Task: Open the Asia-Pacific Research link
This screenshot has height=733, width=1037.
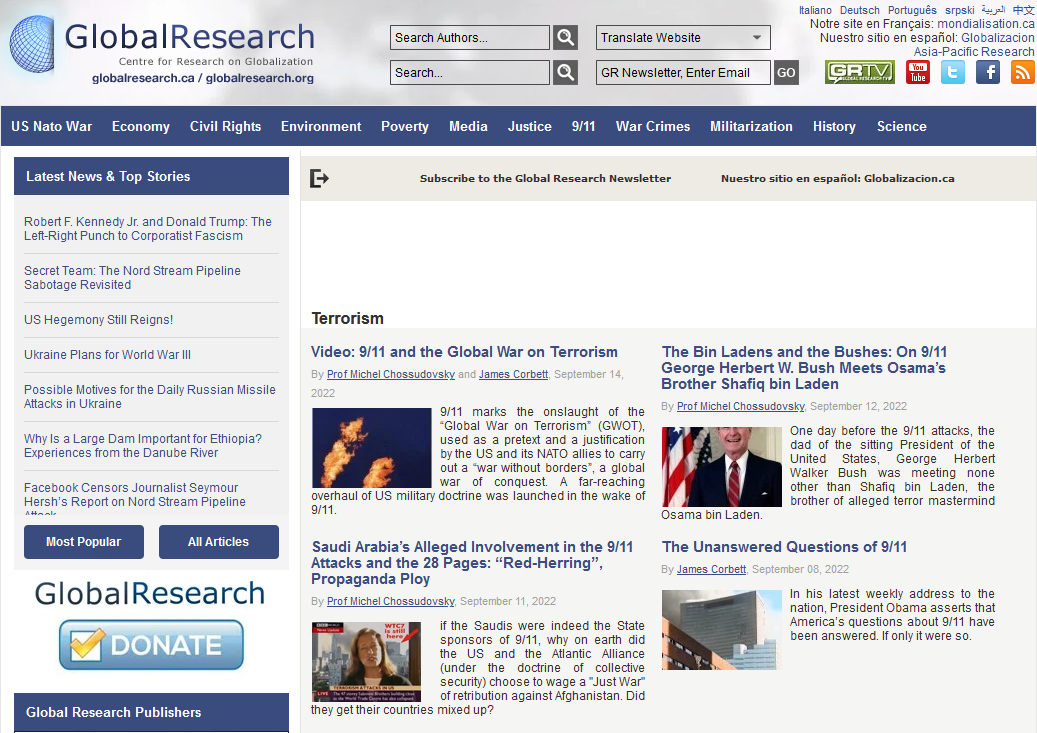Action: (x=974, y=52)
